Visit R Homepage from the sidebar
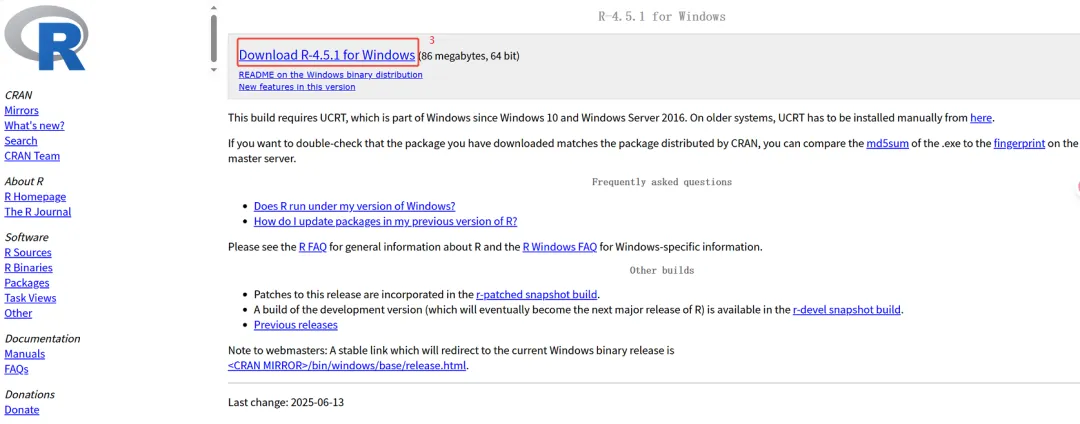 click(x=35, y=197)
